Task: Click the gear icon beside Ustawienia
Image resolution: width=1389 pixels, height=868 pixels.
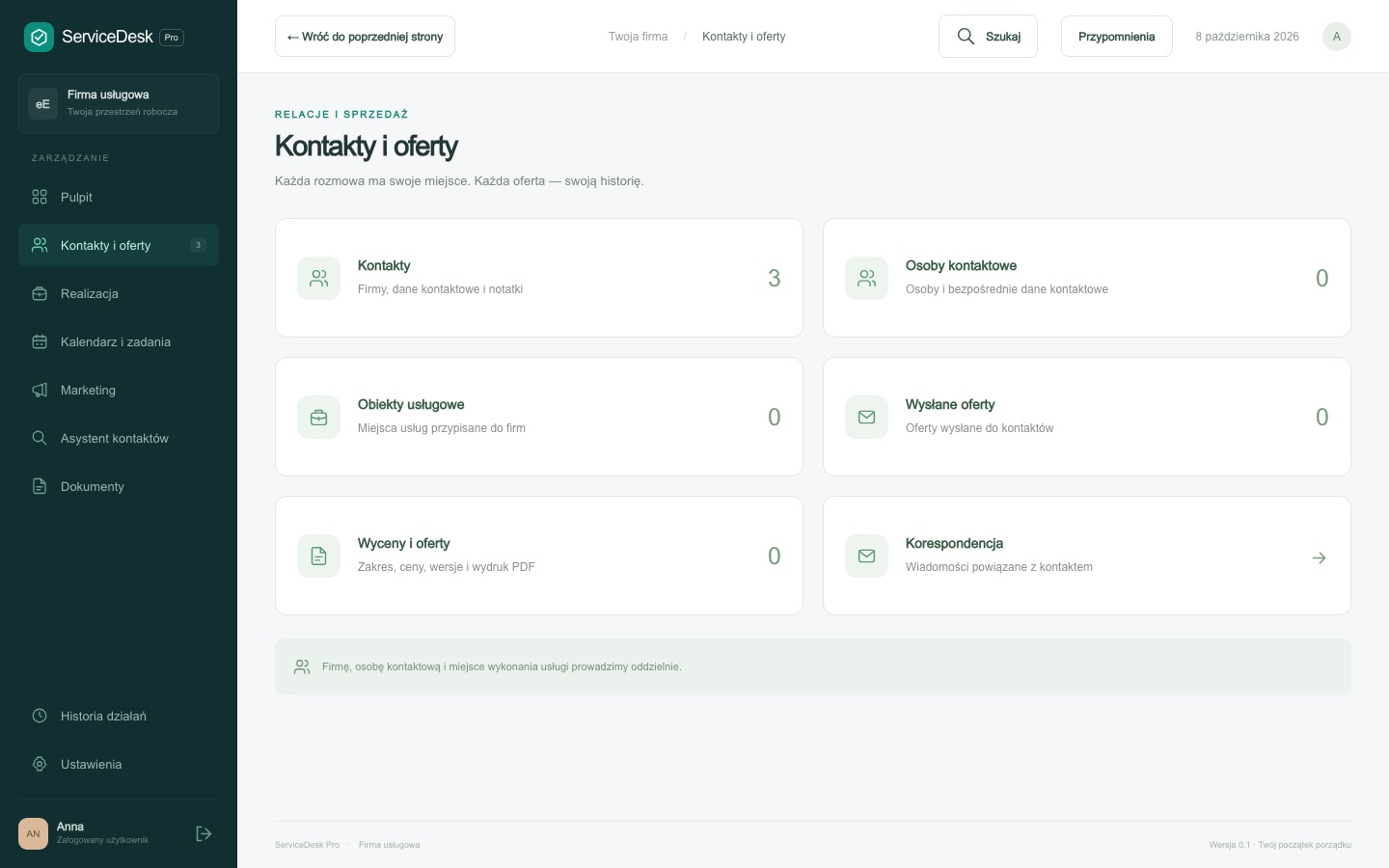Action: pyautogui.click(x=40, y=764)
